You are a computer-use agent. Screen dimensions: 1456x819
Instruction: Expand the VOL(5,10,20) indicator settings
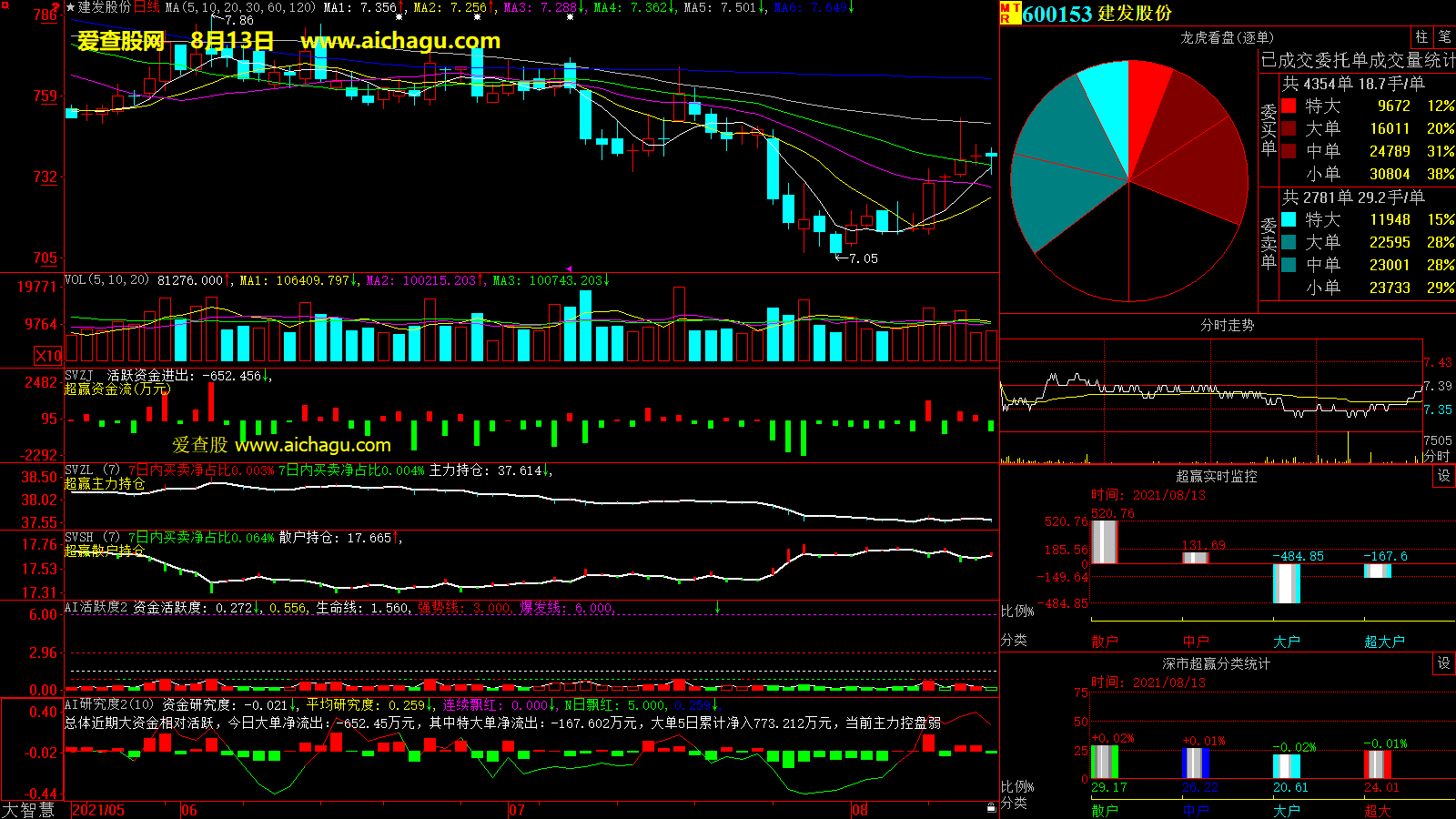[x=106, y=280]
